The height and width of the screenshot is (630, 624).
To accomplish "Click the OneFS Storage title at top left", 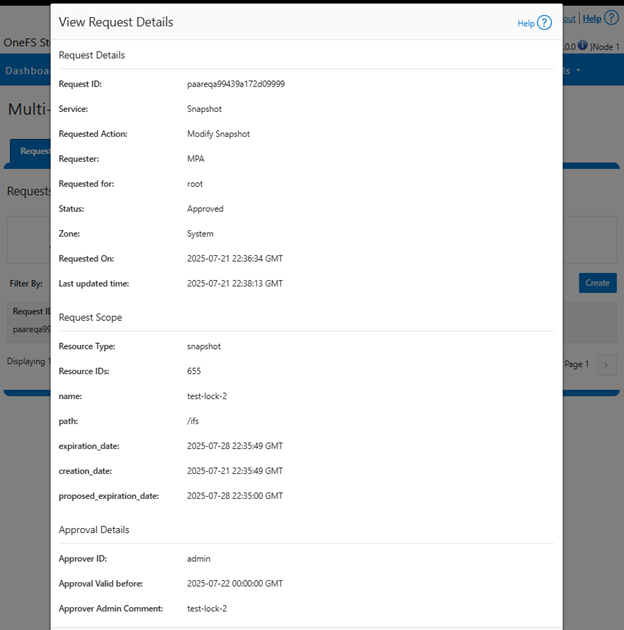I will coord(26,44).
